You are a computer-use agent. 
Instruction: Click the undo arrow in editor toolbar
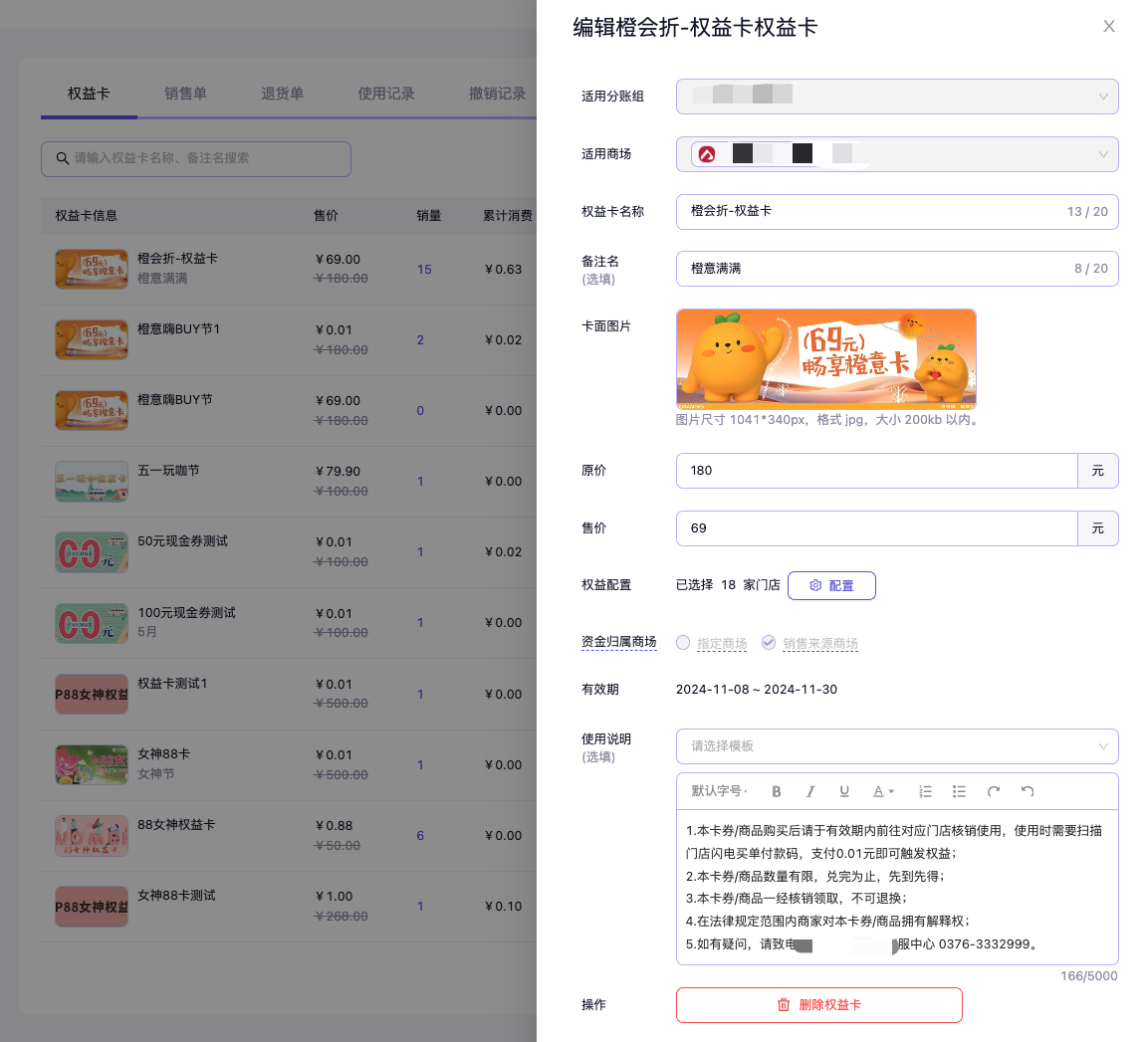(1028, 791)
